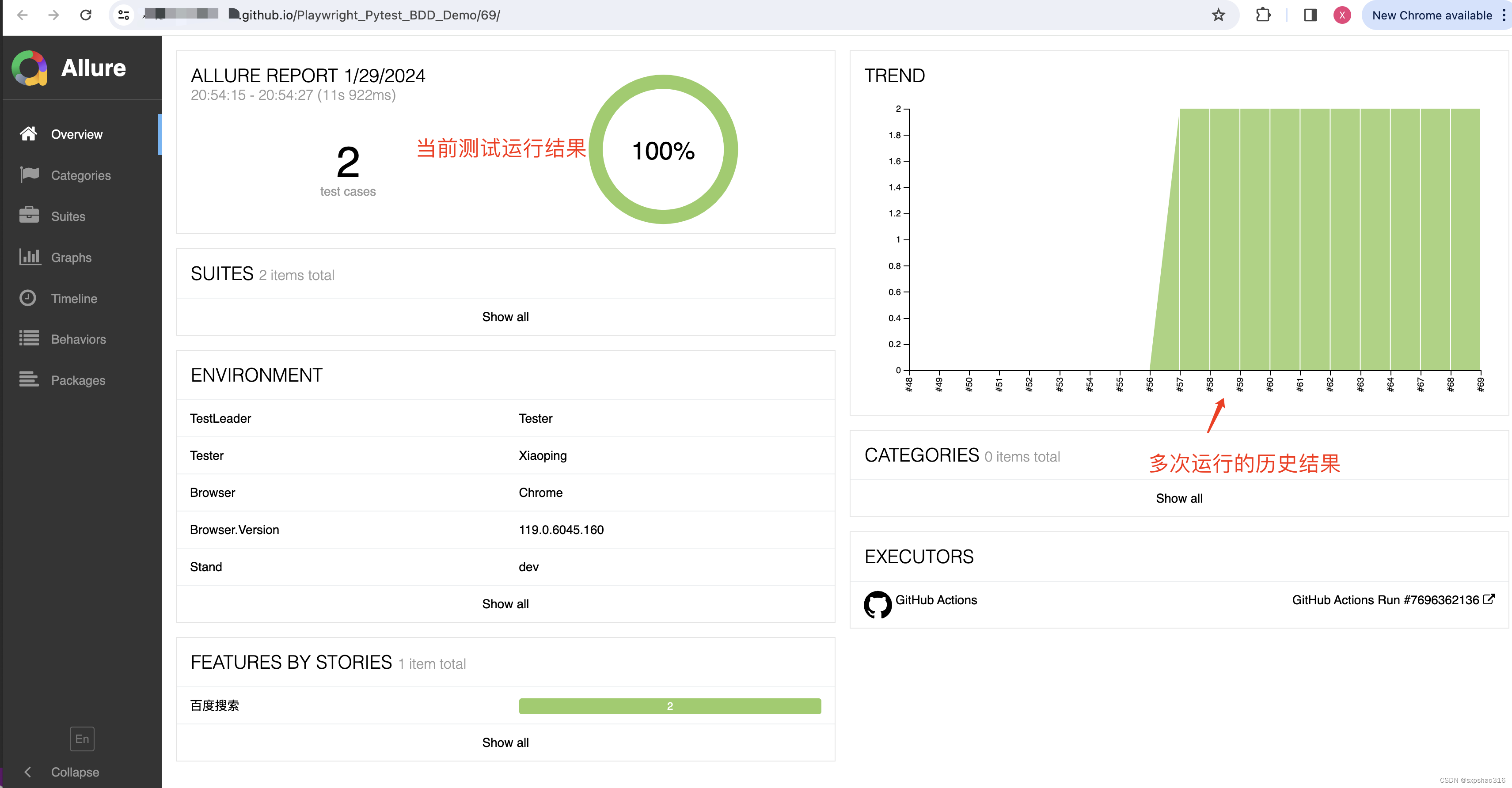Open Chrome three-dot menu
Viewport: 1512px width, 788px height.
(1503, 15)
